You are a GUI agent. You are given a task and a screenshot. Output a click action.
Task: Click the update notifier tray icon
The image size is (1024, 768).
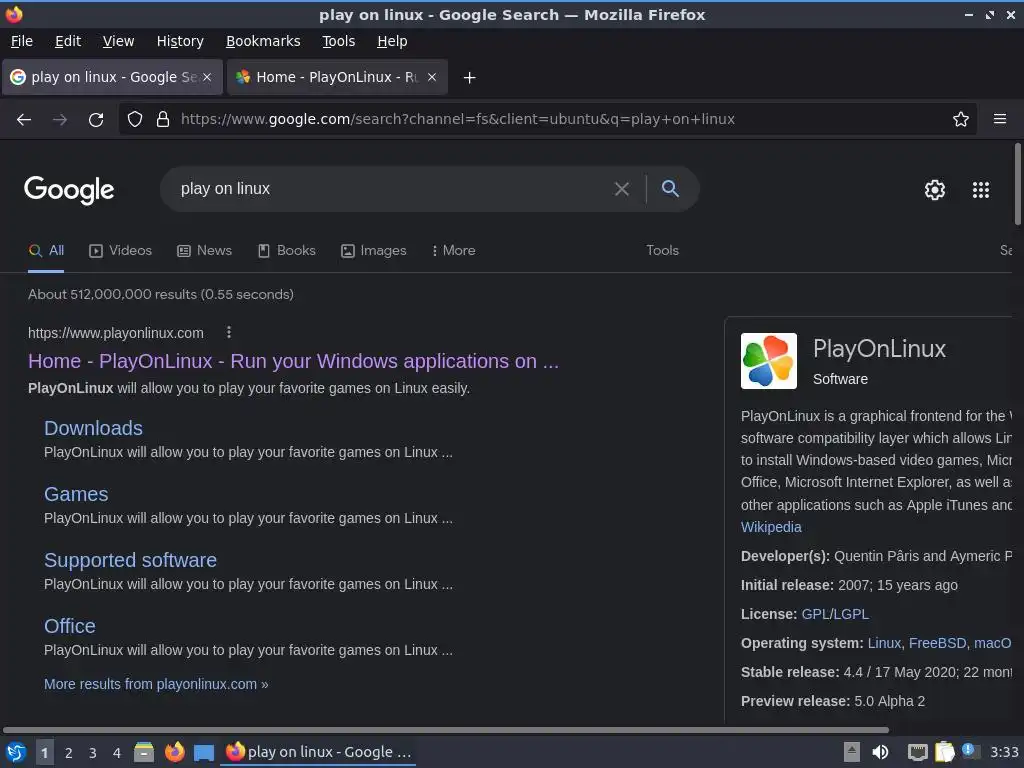coord(971,752)
